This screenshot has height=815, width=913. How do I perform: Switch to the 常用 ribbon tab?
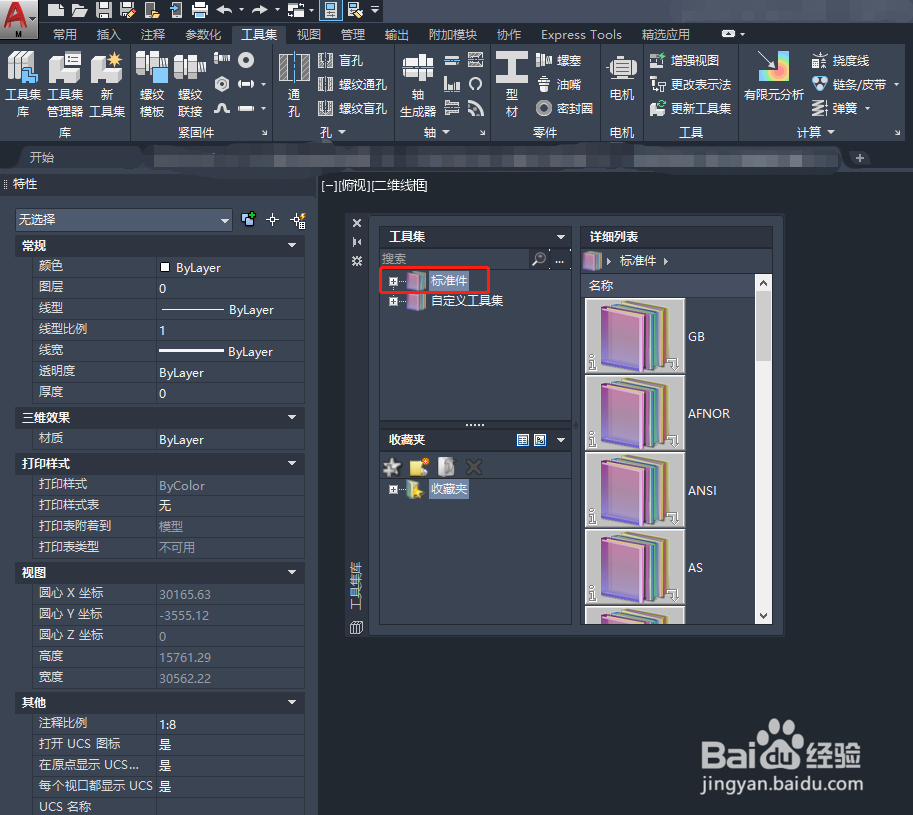coord(65,34)
